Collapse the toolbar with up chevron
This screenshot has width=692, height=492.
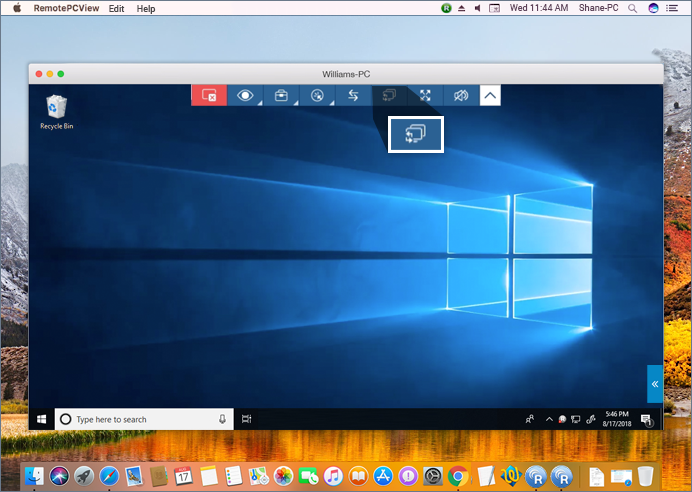490,95
